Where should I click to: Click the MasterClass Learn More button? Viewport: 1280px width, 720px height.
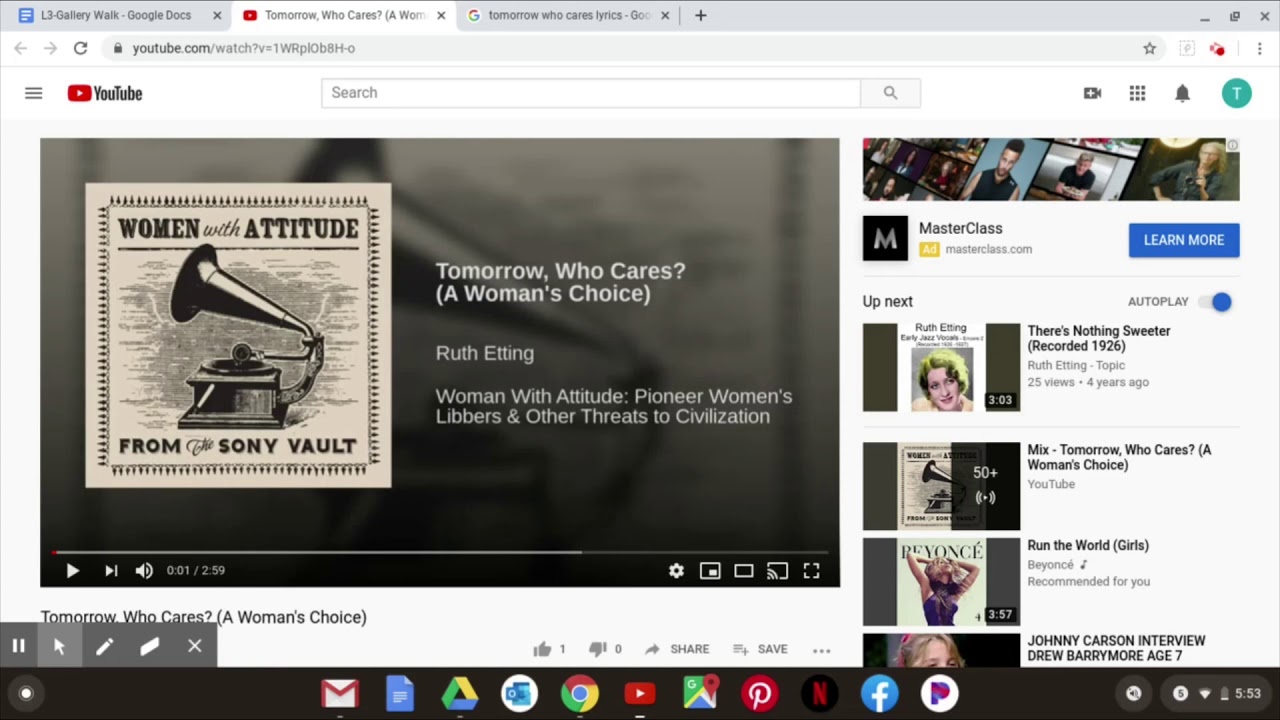(1184, 240)
